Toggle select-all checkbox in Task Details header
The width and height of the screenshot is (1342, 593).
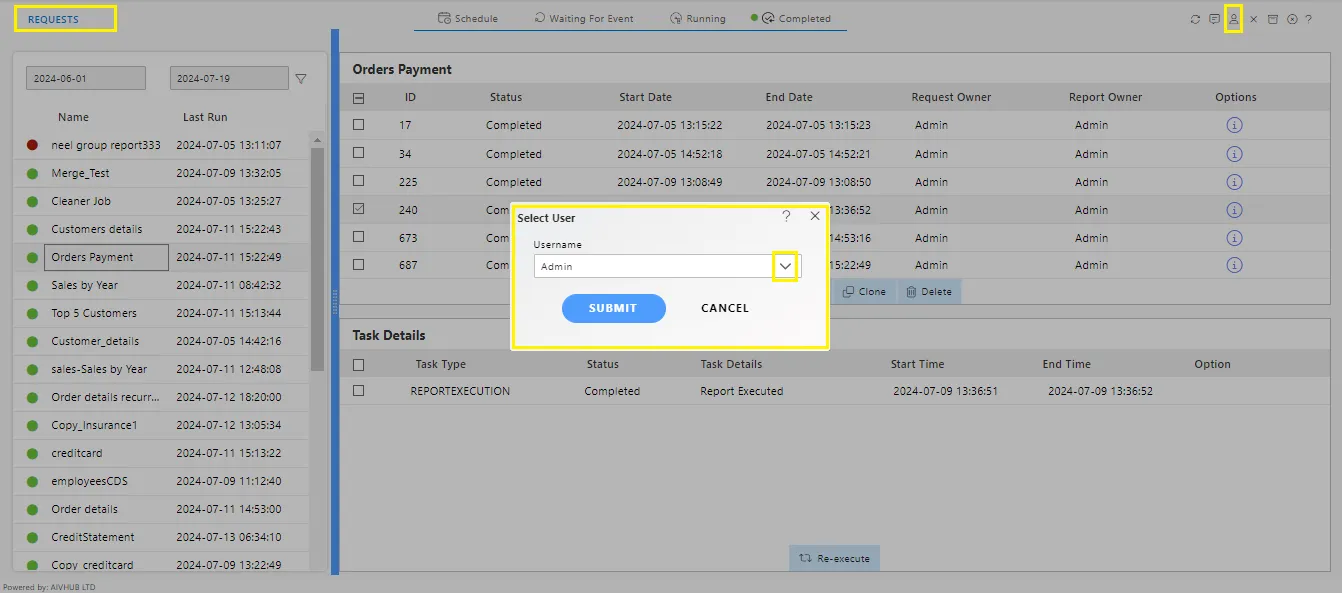359,364
